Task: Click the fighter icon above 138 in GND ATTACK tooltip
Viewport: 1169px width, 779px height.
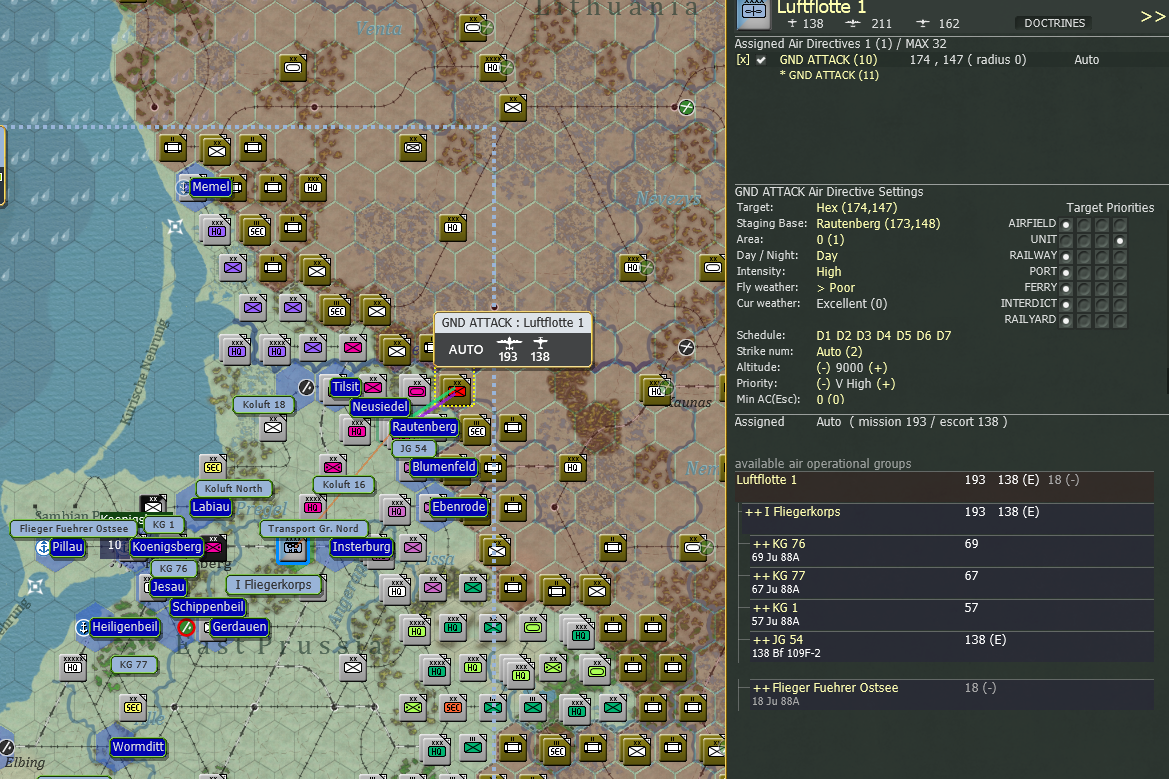Action: point(541,344)
